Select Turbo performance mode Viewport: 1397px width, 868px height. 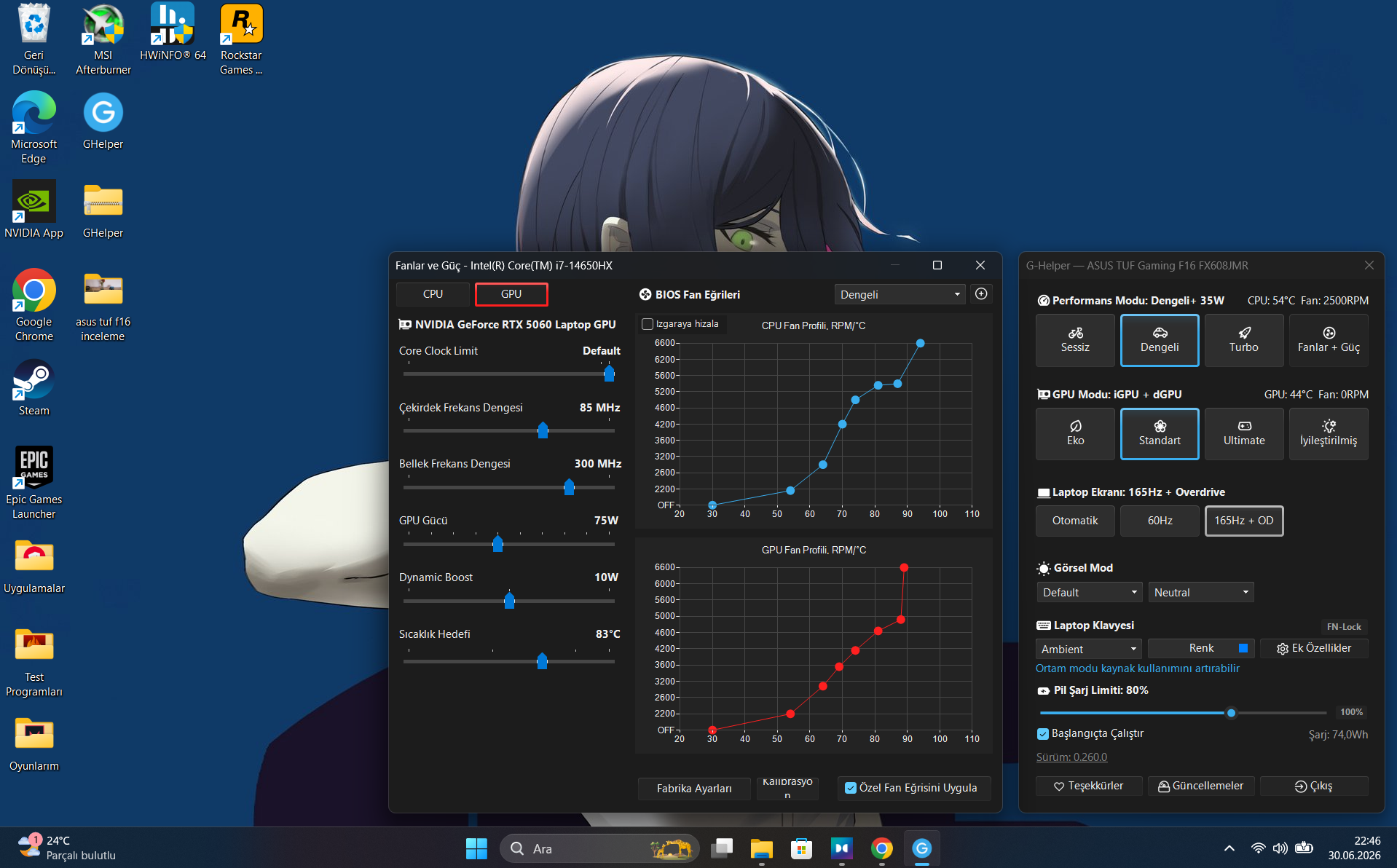[1244, 340]
